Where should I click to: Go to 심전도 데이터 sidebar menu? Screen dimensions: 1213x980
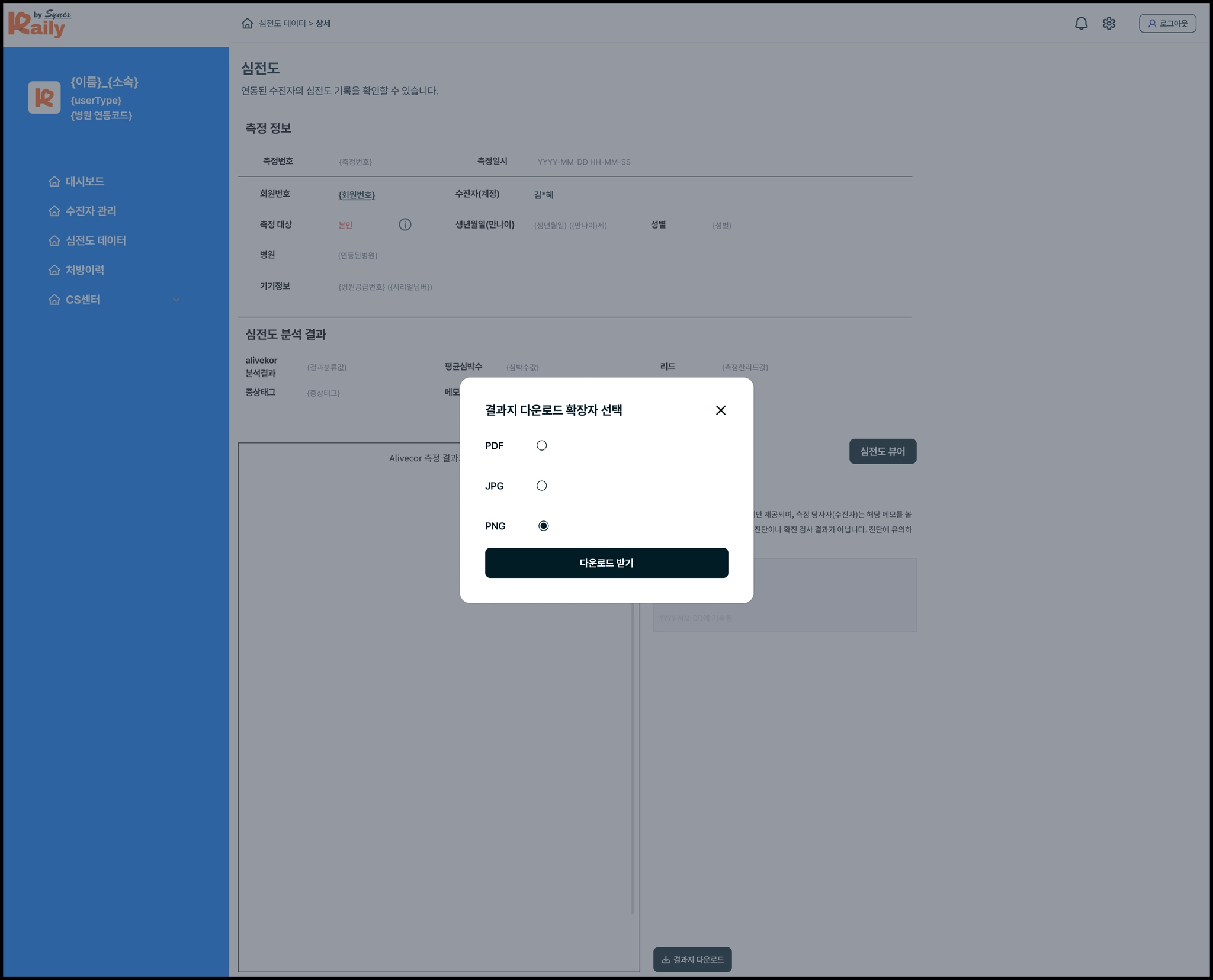click(x=95, y=241)
